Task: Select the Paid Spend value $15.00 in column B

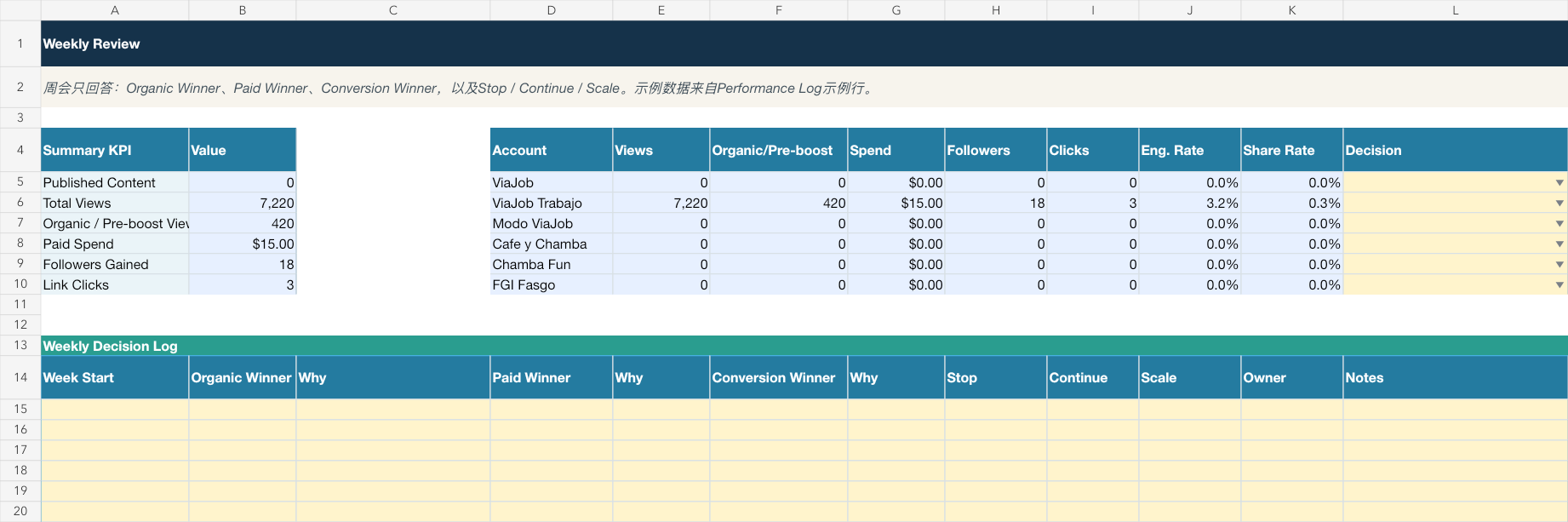Action: 243,244
